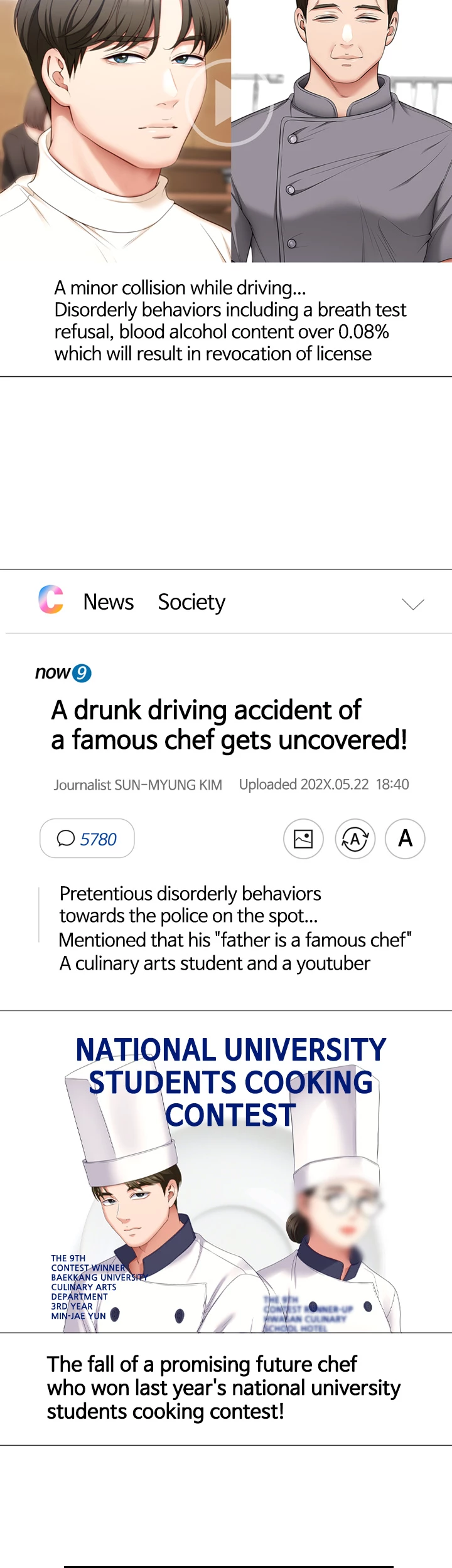Screen dimensions: 452x1568
Task: Click the colorful C logo icon
Action: (x=51, y=600)
